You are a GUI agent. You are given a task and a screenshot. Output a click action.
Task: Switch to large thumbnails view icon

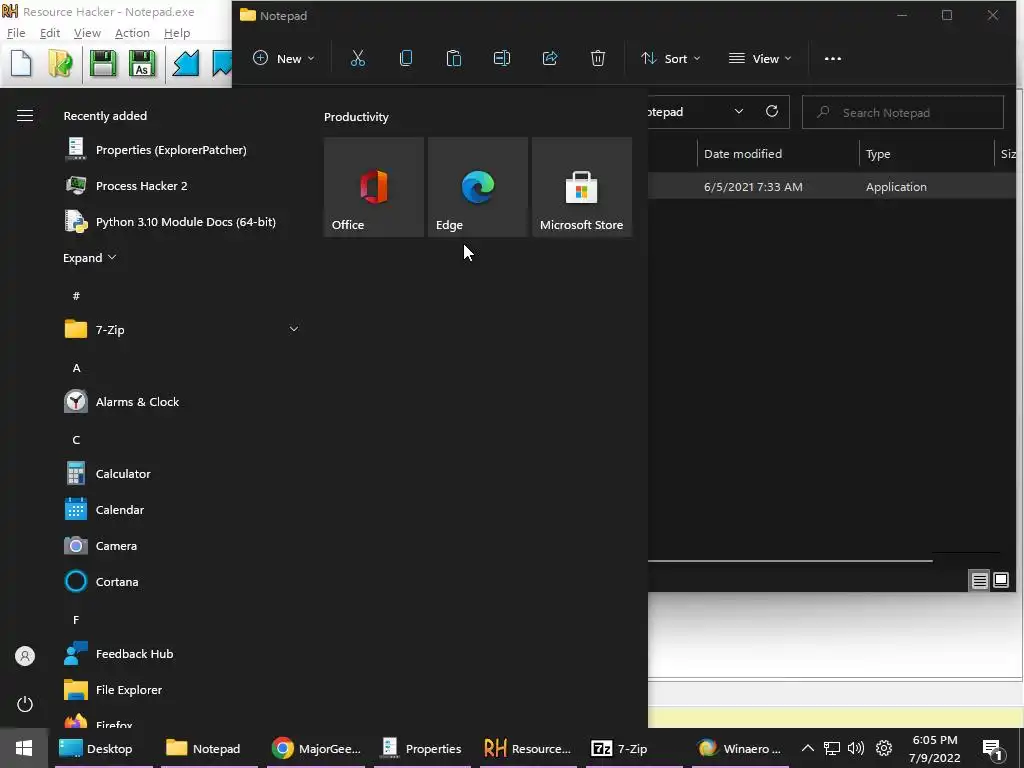[x=1001, y=580]
